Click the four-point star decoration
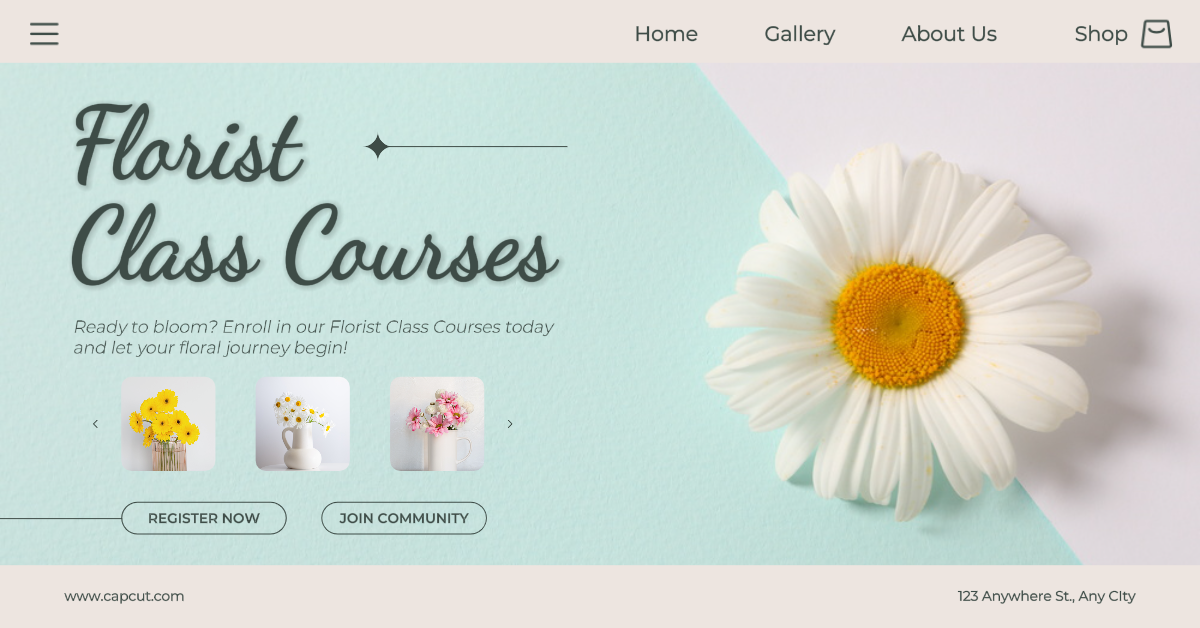The image size is (1200, 628). pyautogui.click(x=377, y=147)
